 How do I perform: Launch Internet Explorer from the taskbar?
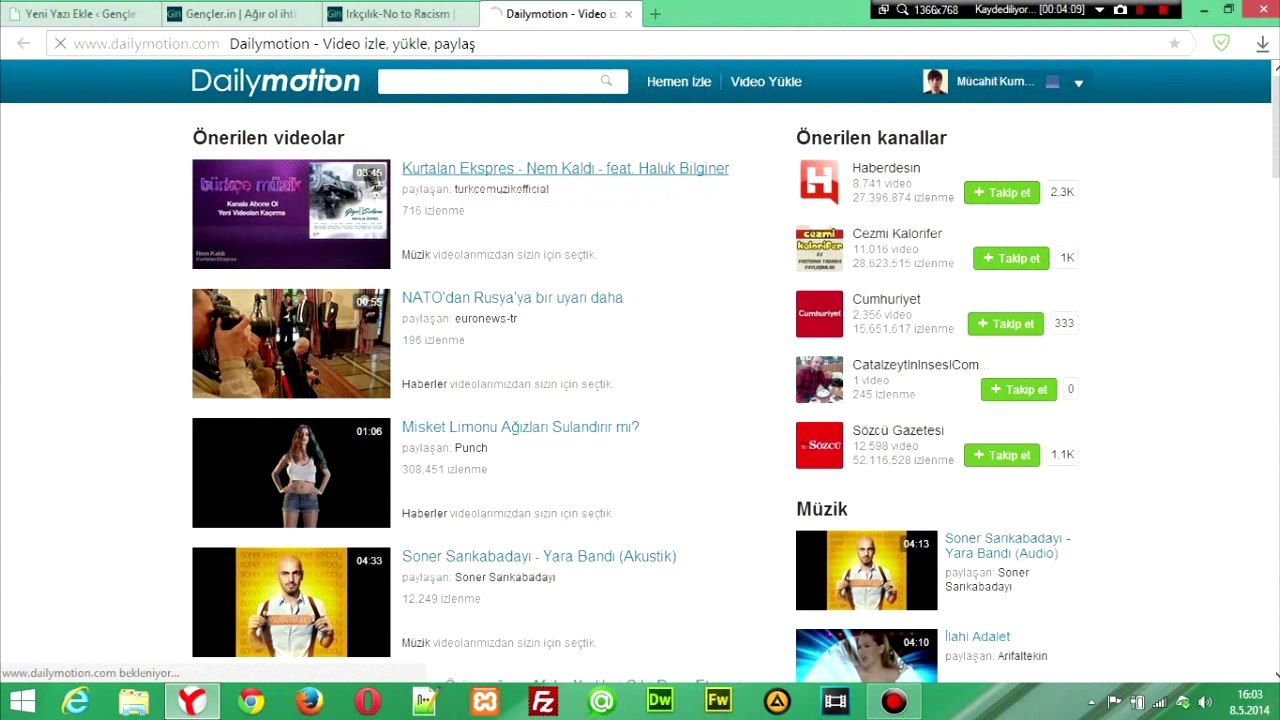click(x=75, y=702)
